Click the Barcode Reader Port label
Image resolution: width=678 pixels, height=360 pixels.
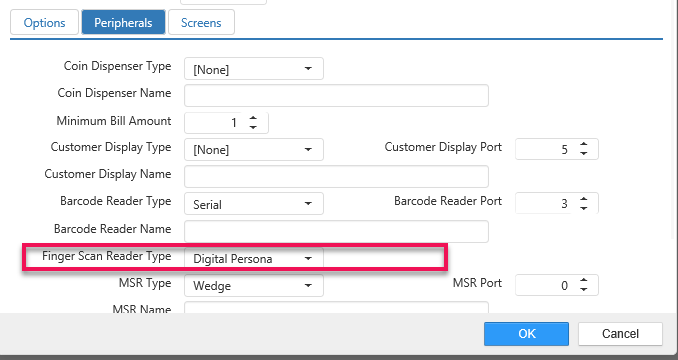coord(448,201)
